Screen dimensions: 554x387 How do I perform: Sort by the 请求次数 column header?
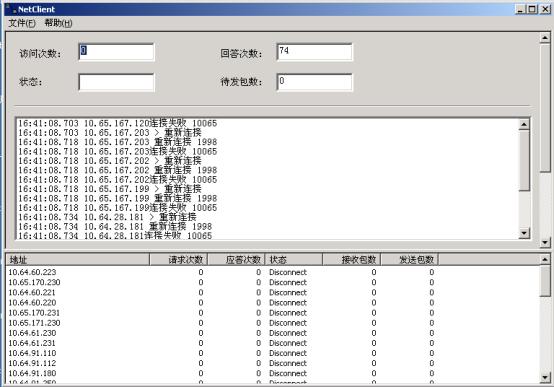[178, 260]
